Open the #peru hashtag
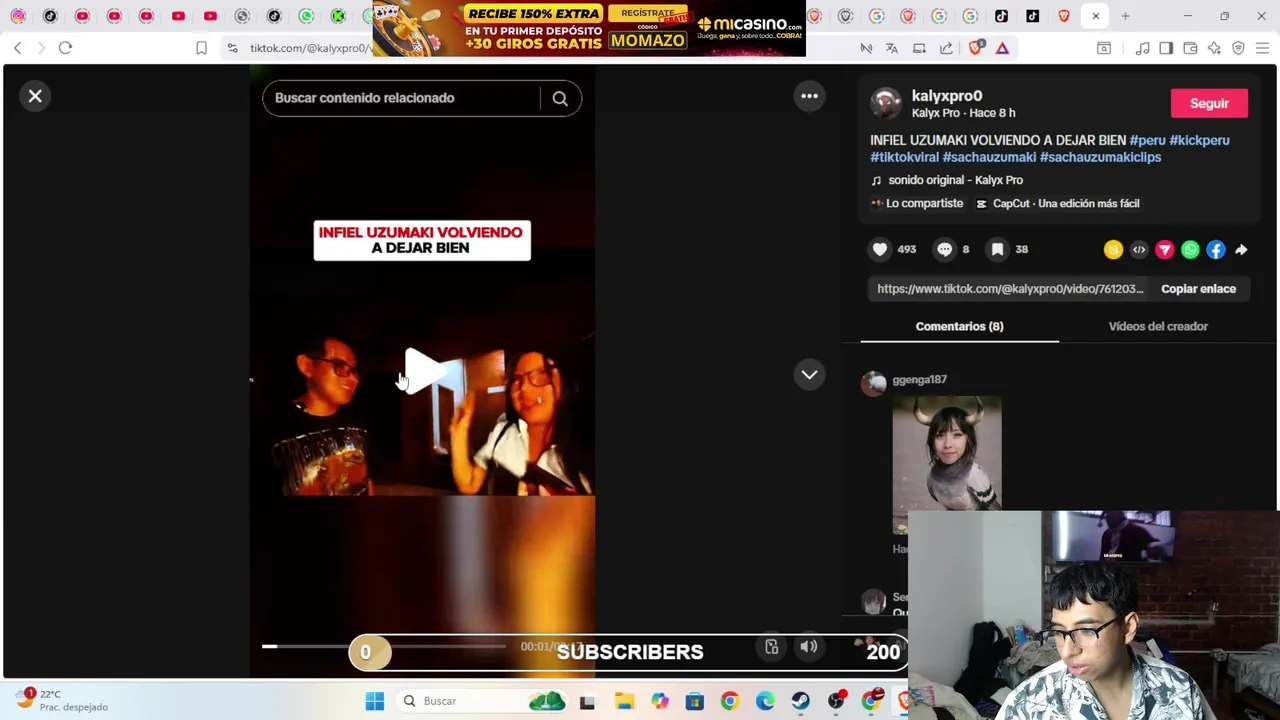 point(1147,140)
